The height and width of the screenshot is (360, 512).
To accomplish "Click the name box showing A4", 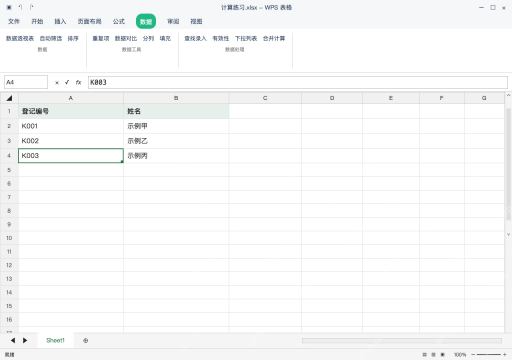I will tap(26, 82).
